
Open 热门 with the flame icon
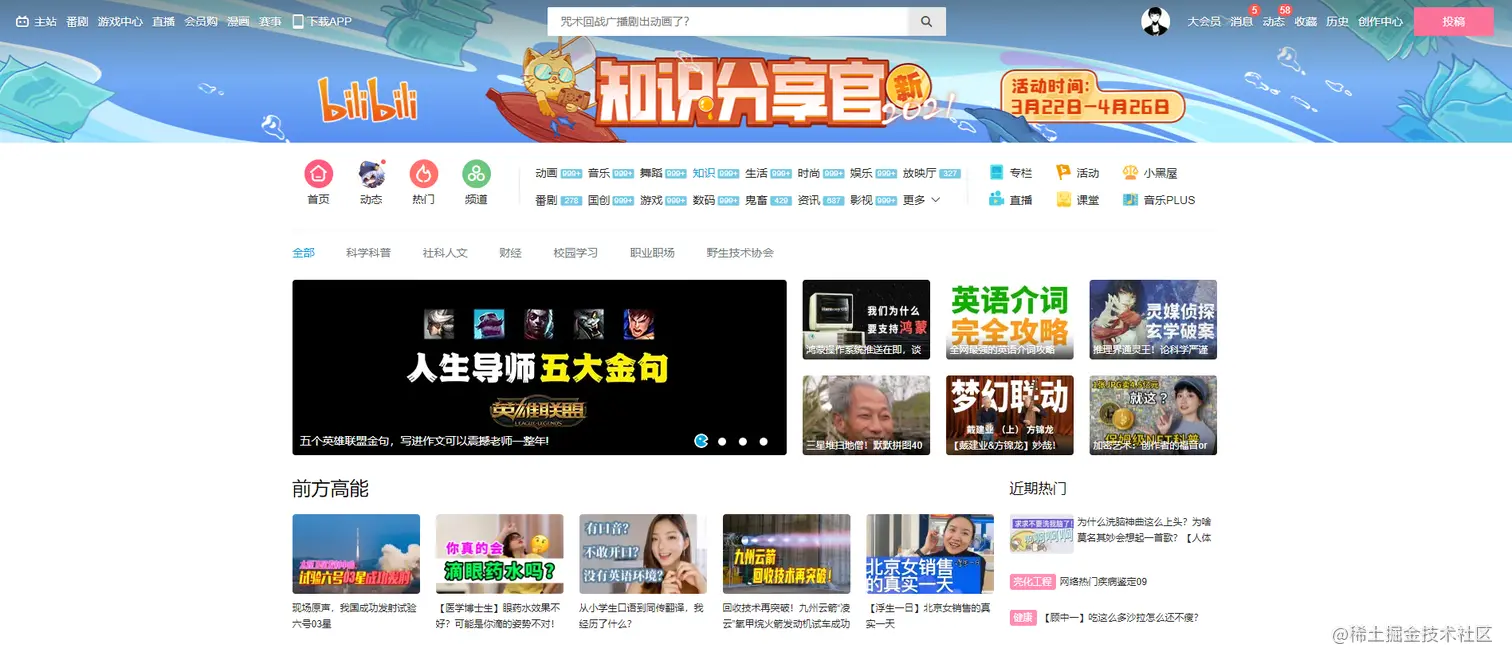424,173
